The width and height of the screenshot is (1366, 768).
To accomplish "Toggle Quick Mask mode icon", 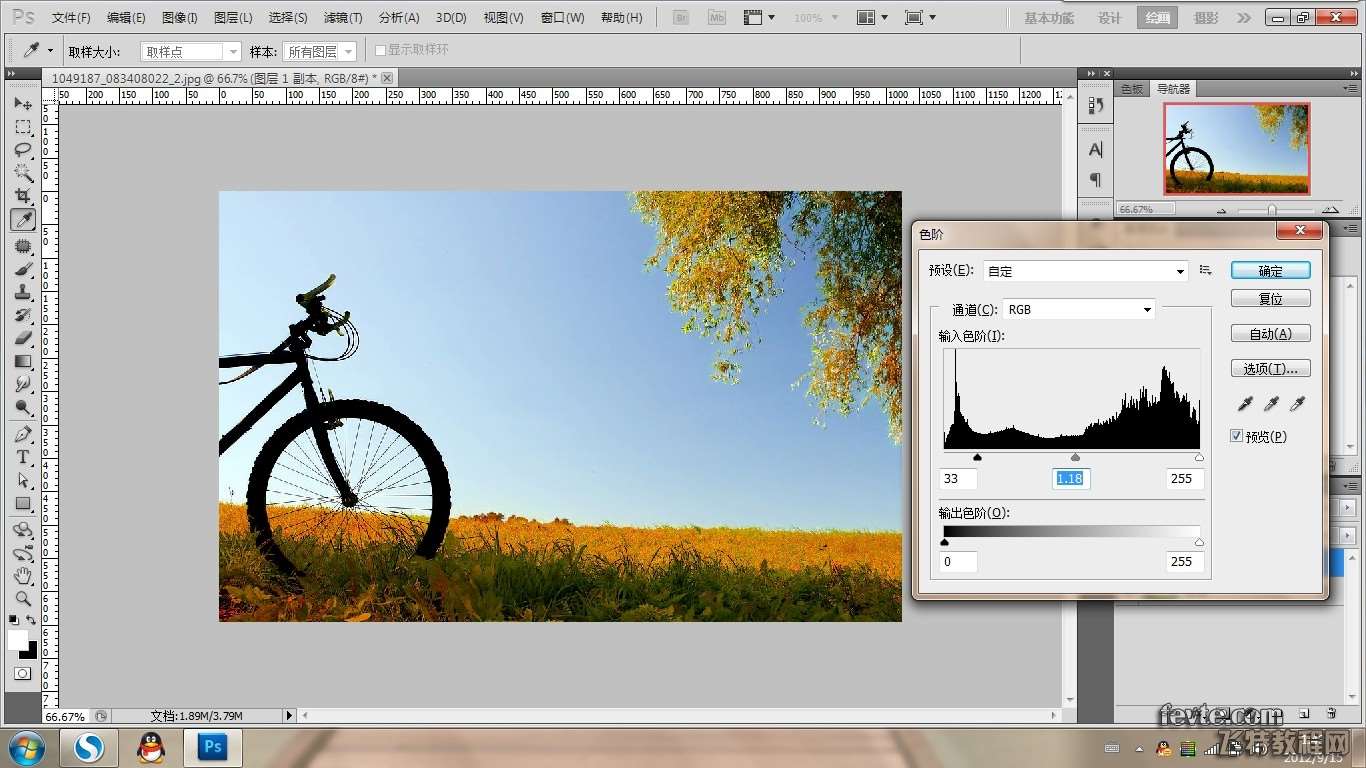I will pos(22,674).
